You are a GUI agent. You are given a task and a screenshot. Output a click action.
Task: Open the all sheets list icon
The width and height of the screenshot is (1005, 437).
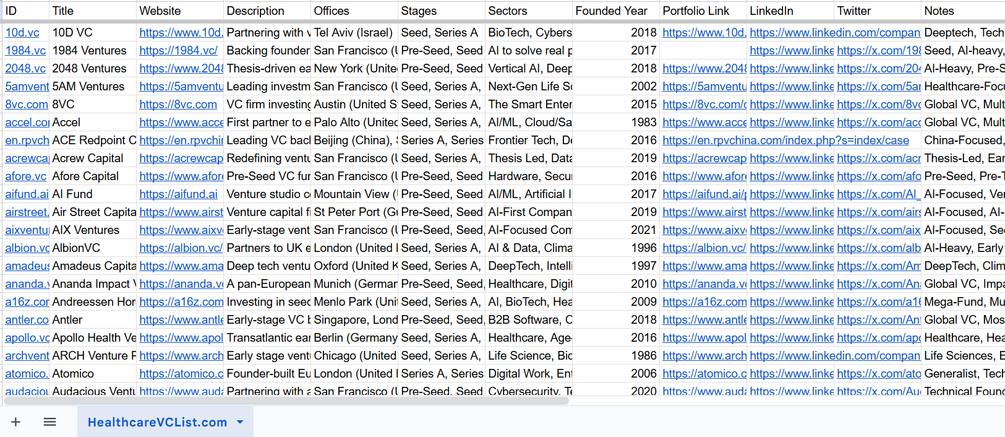point(50,422)
